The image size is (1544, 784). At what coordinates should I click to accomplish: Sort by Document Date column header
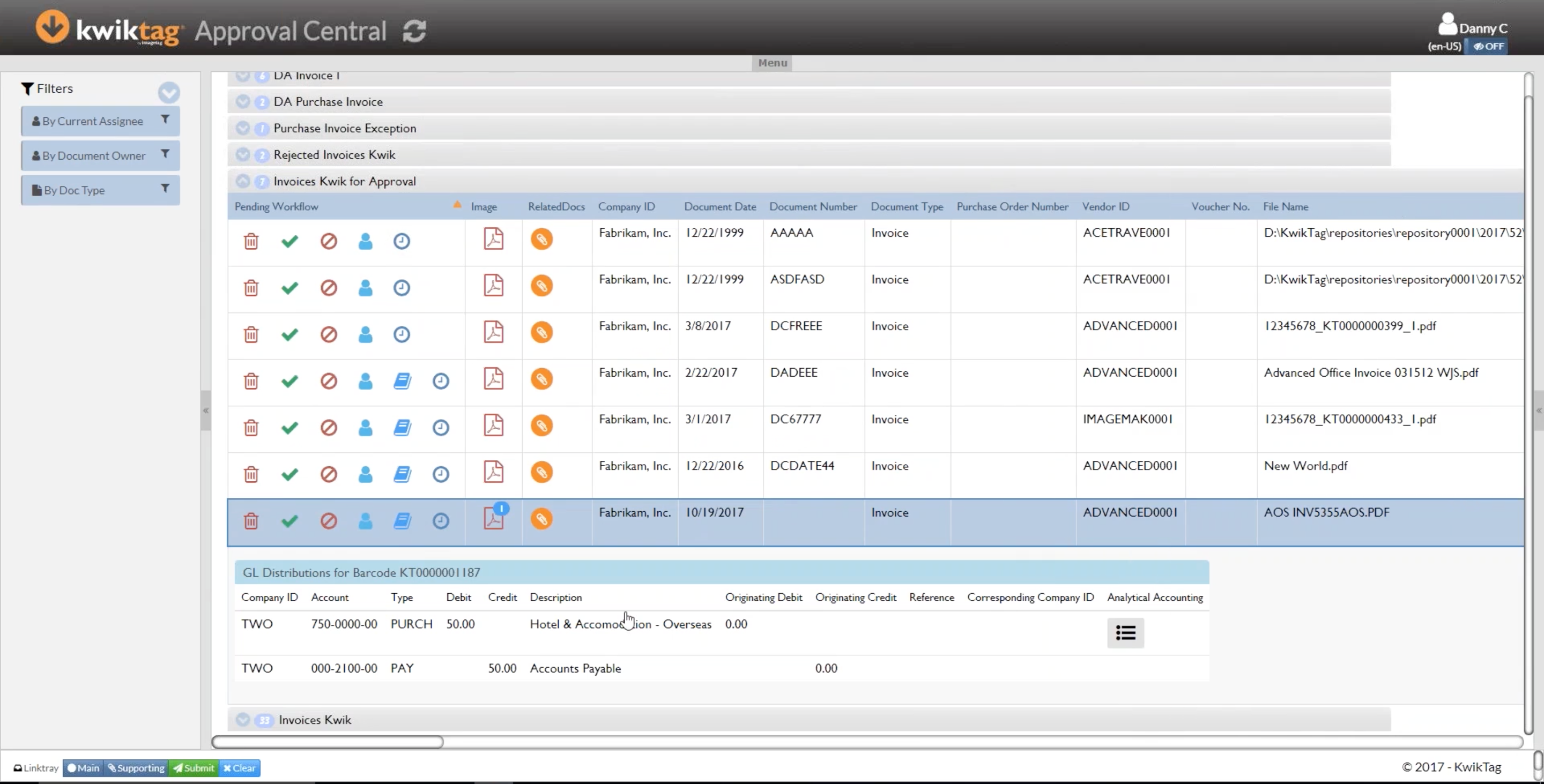pos(720,207)
